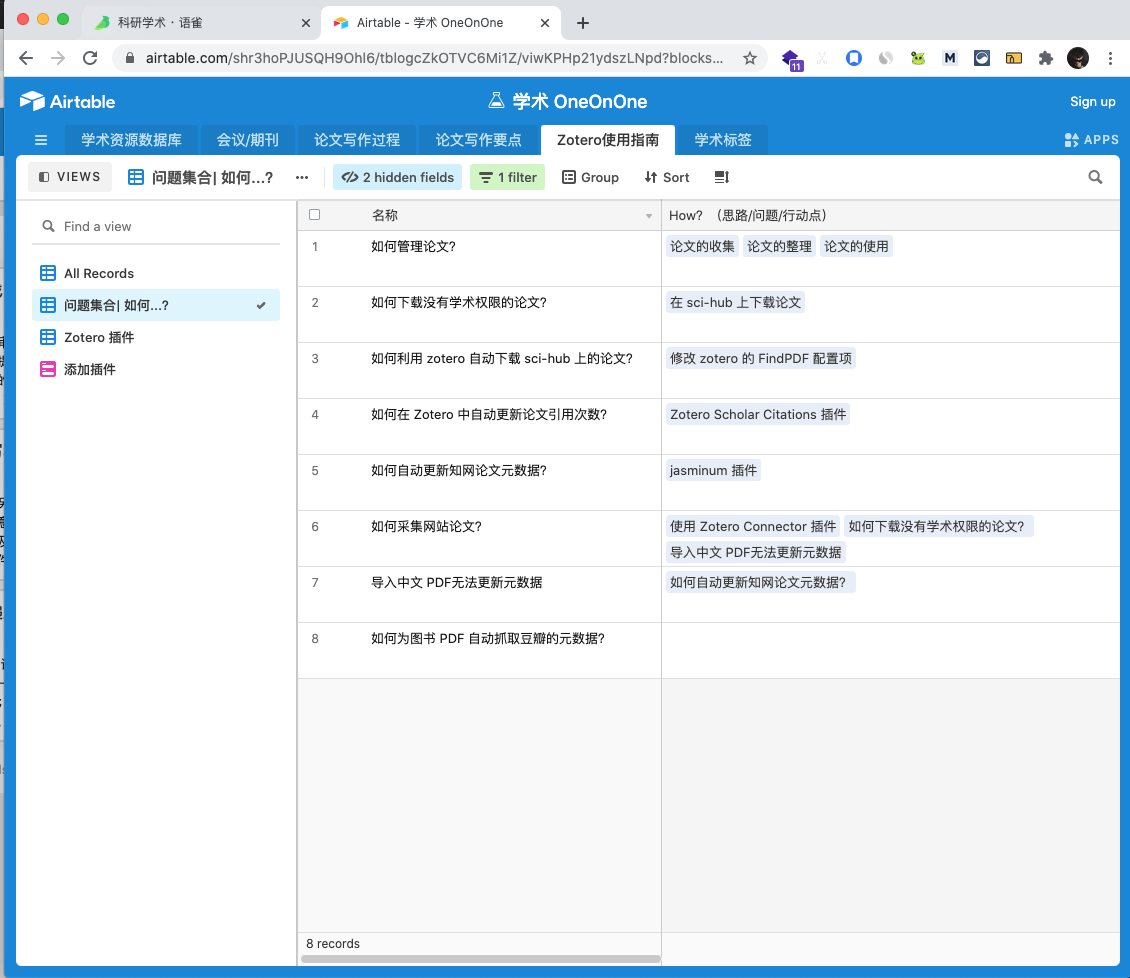Select the Zotero使用指南 table tab
The width and height of the screenshot is (1130, 978).
pos(608,140)
